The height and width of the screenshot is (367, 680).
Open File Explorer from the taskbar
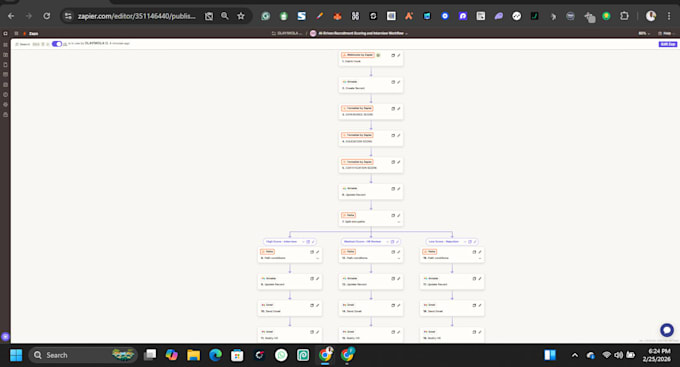click(193, 355)
